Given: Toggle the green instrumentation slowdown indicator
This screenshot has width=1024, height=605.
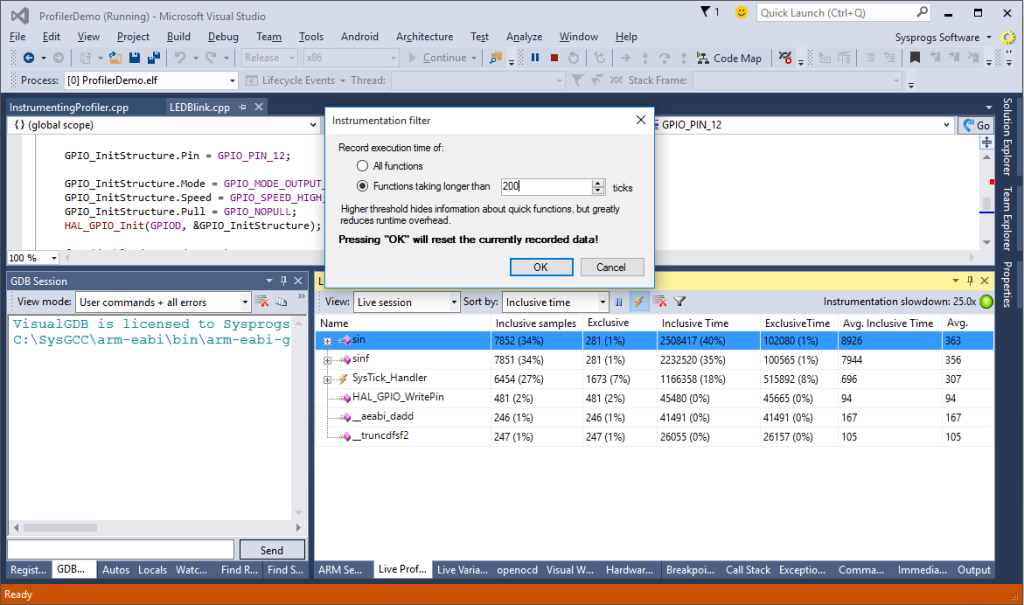Looking at the screenshot, I should click(x=987, y=301).
